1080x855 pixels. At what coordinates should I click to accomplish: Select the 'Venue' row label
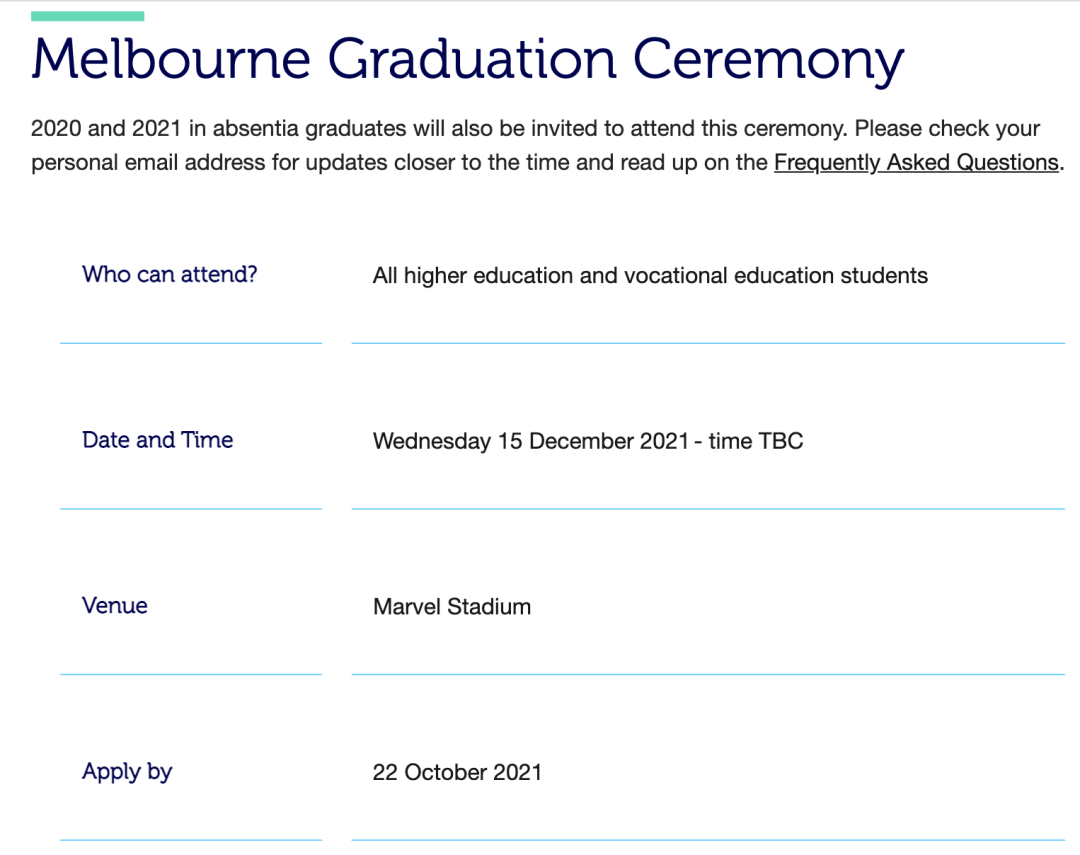115,606
